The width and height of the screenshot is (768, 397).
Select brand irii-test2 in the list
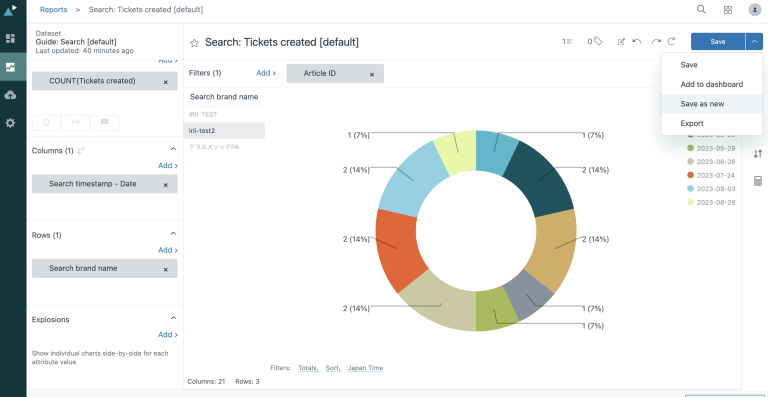click(224, 131)
